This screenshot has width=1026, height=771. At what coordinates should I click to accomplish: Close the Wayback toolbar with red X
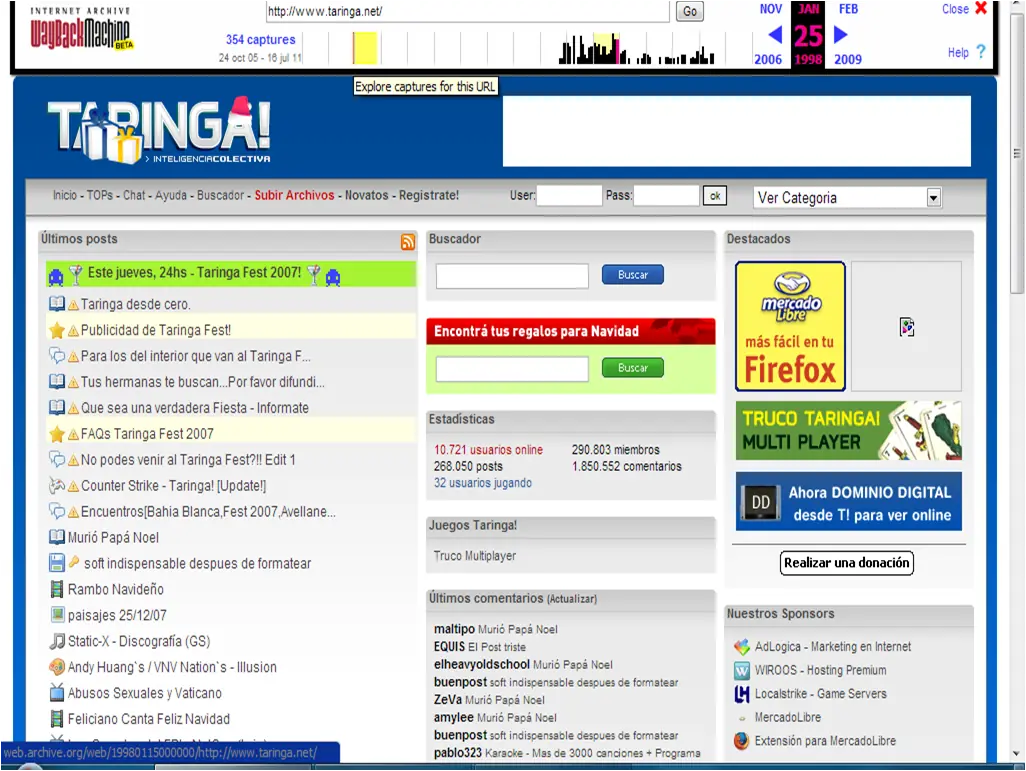click(x=981, y=9)
